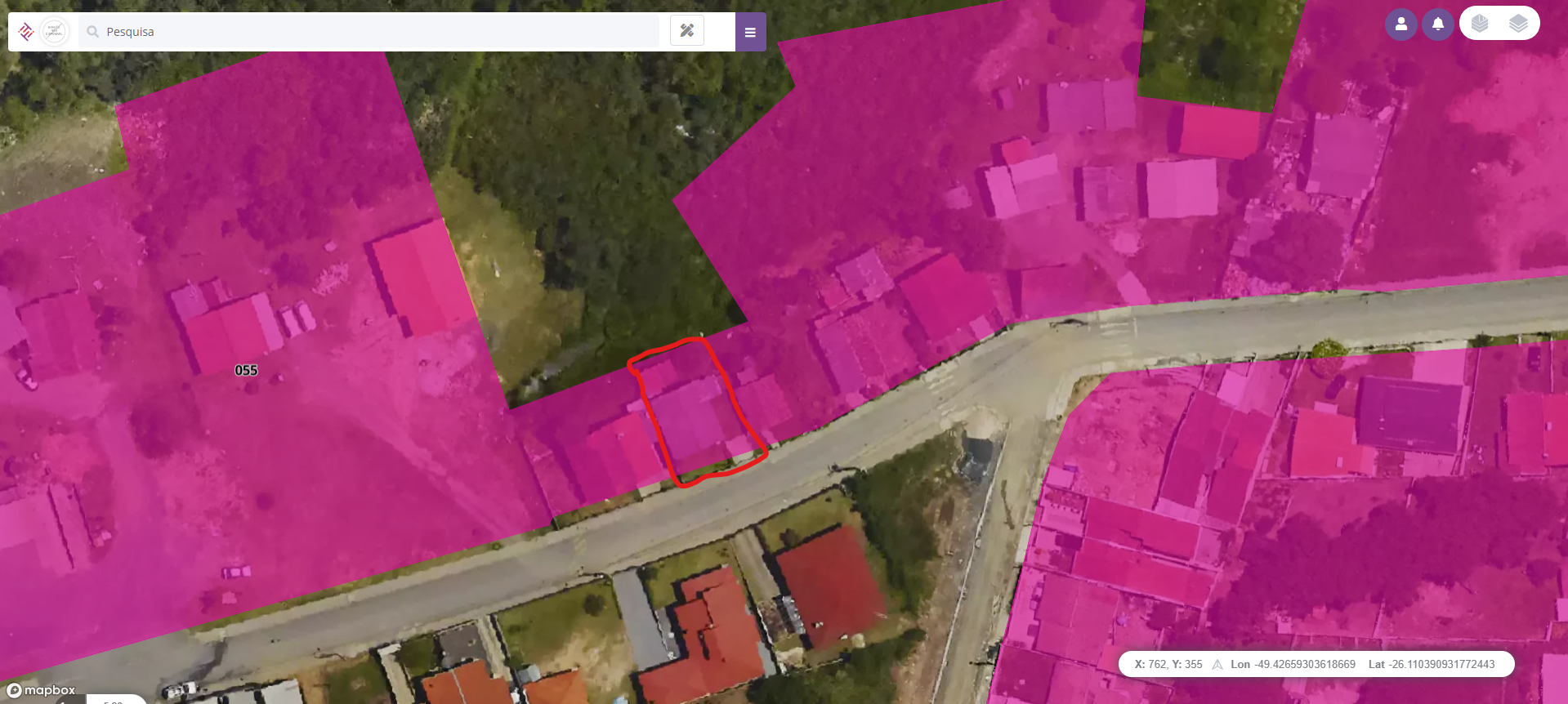Click the Lat coordinate value

(1442, 664)
